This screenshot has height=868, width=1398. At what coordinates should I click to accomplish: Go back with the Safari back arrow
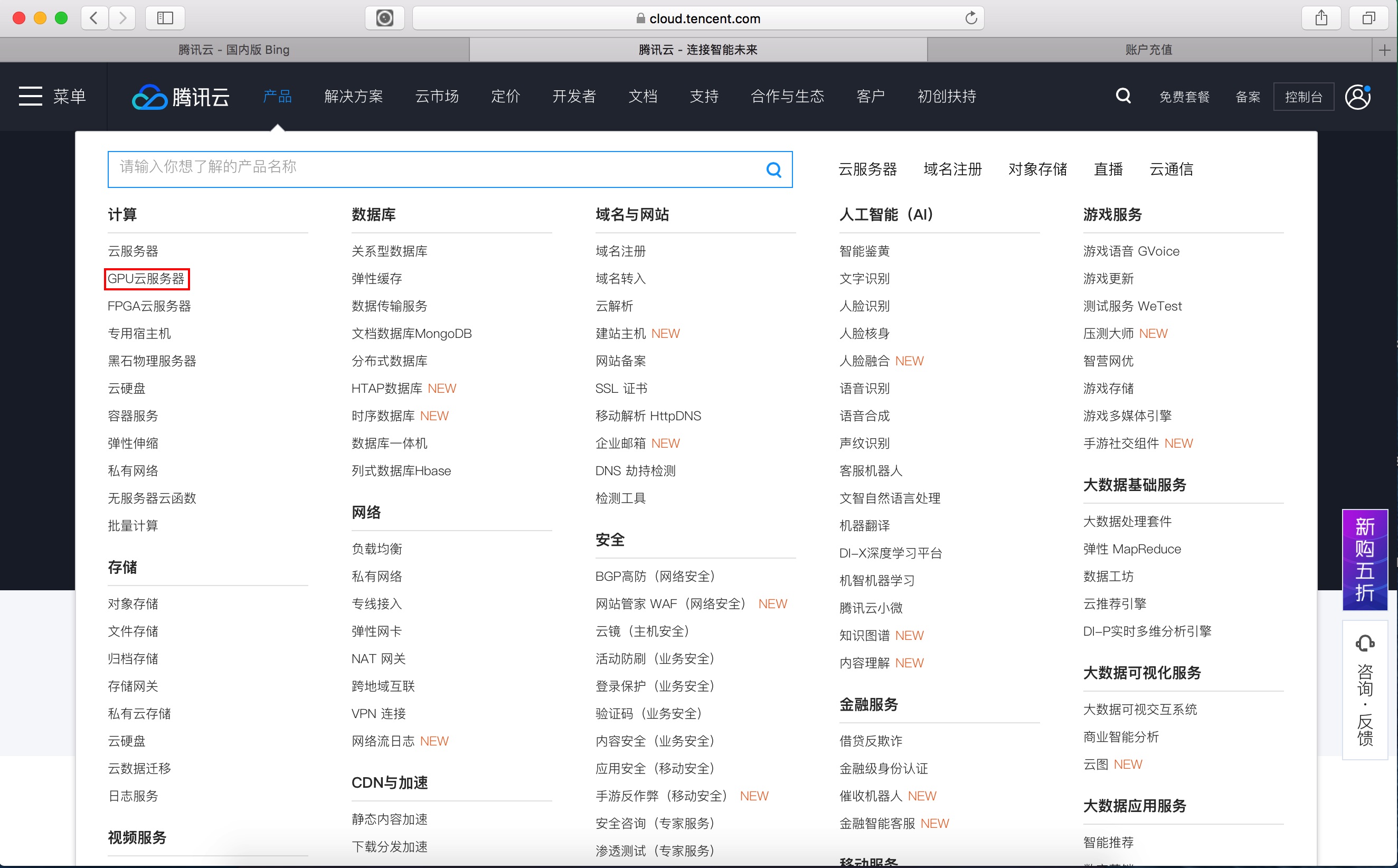tap(95, 18)
